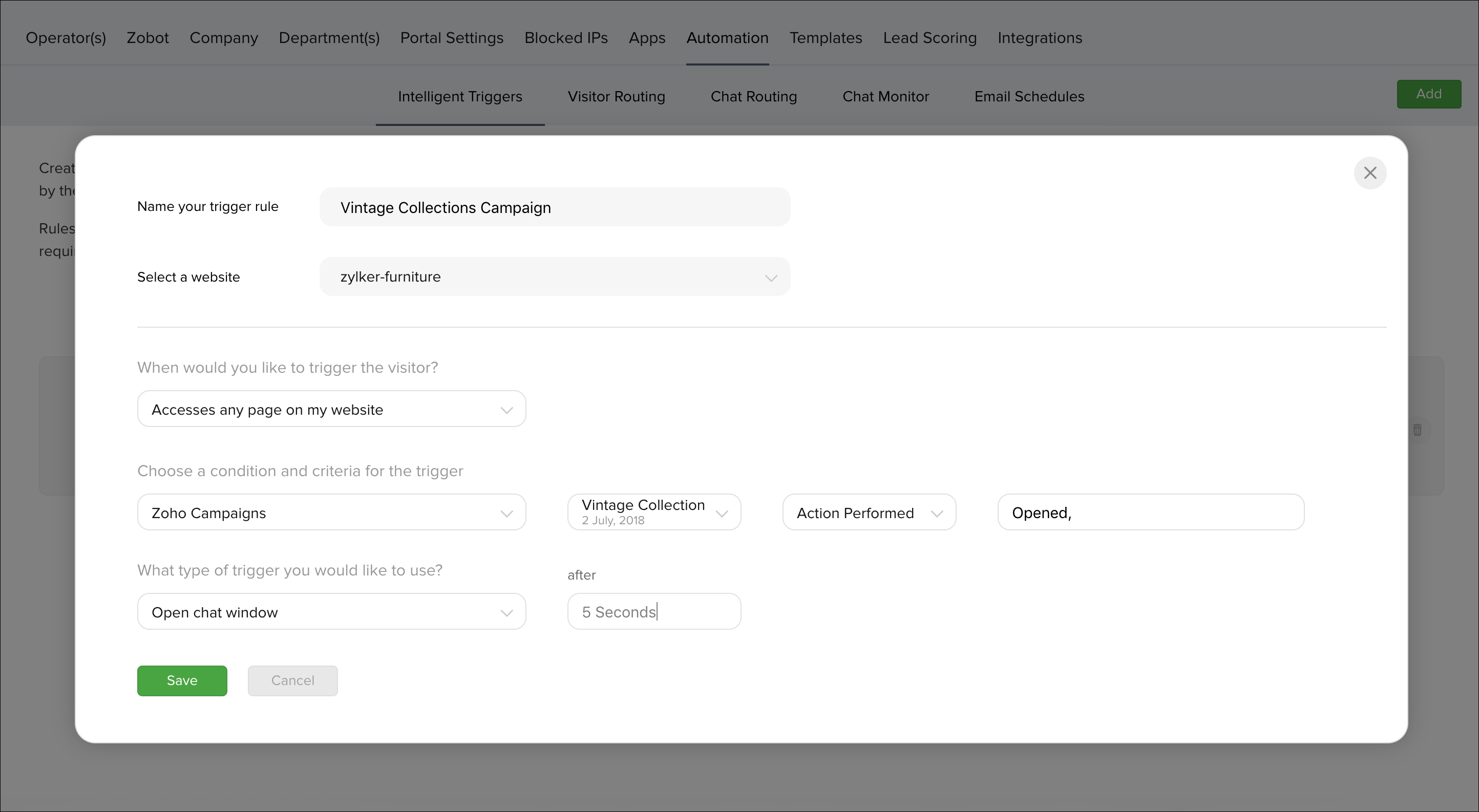Open the Department(s) tab

coord(329,38)
